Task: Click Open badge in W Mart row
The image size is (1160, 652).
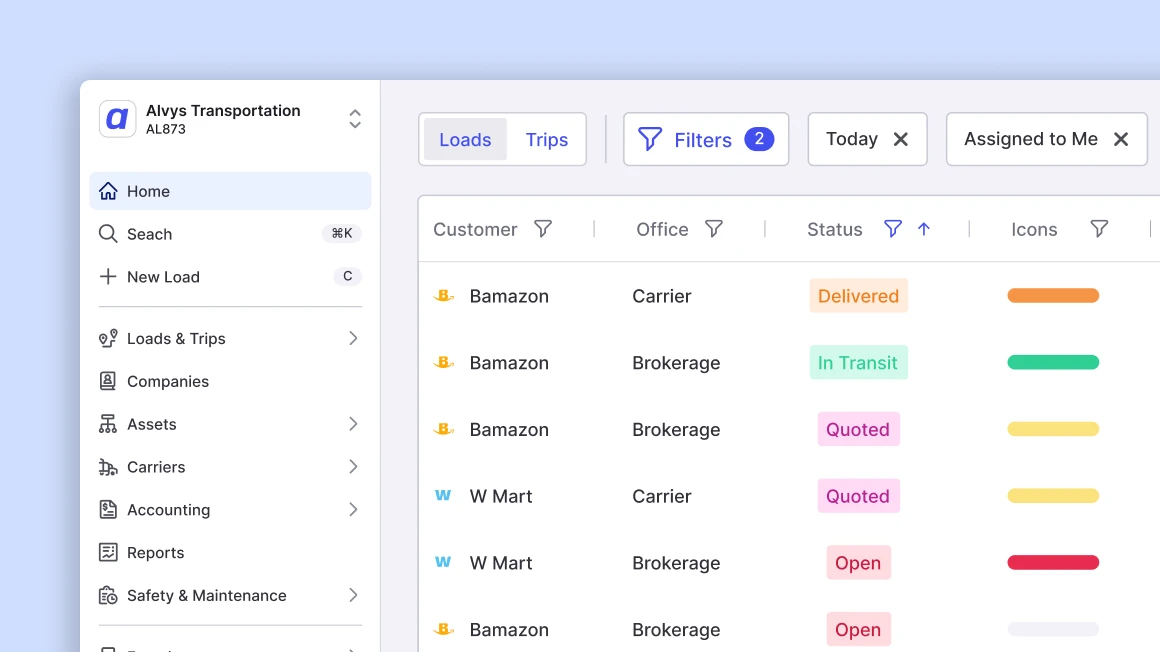Action: [858, 562]
